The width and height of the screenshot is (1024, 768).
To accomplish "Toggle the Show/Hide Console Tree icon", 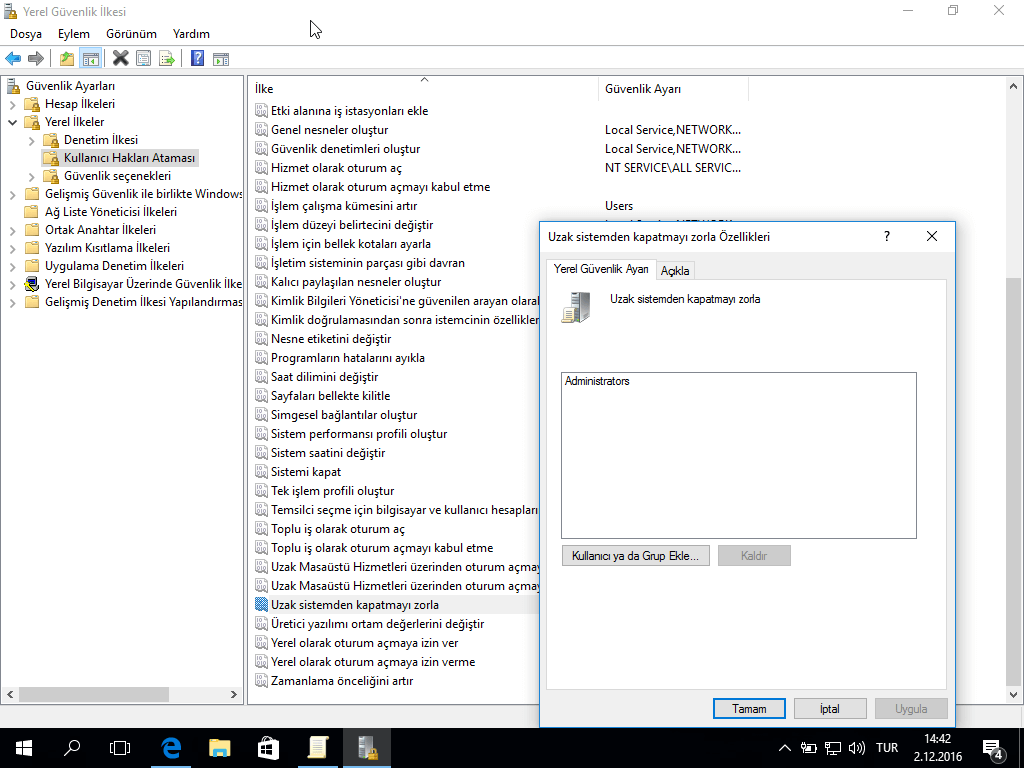I will (x=90, y=58).
